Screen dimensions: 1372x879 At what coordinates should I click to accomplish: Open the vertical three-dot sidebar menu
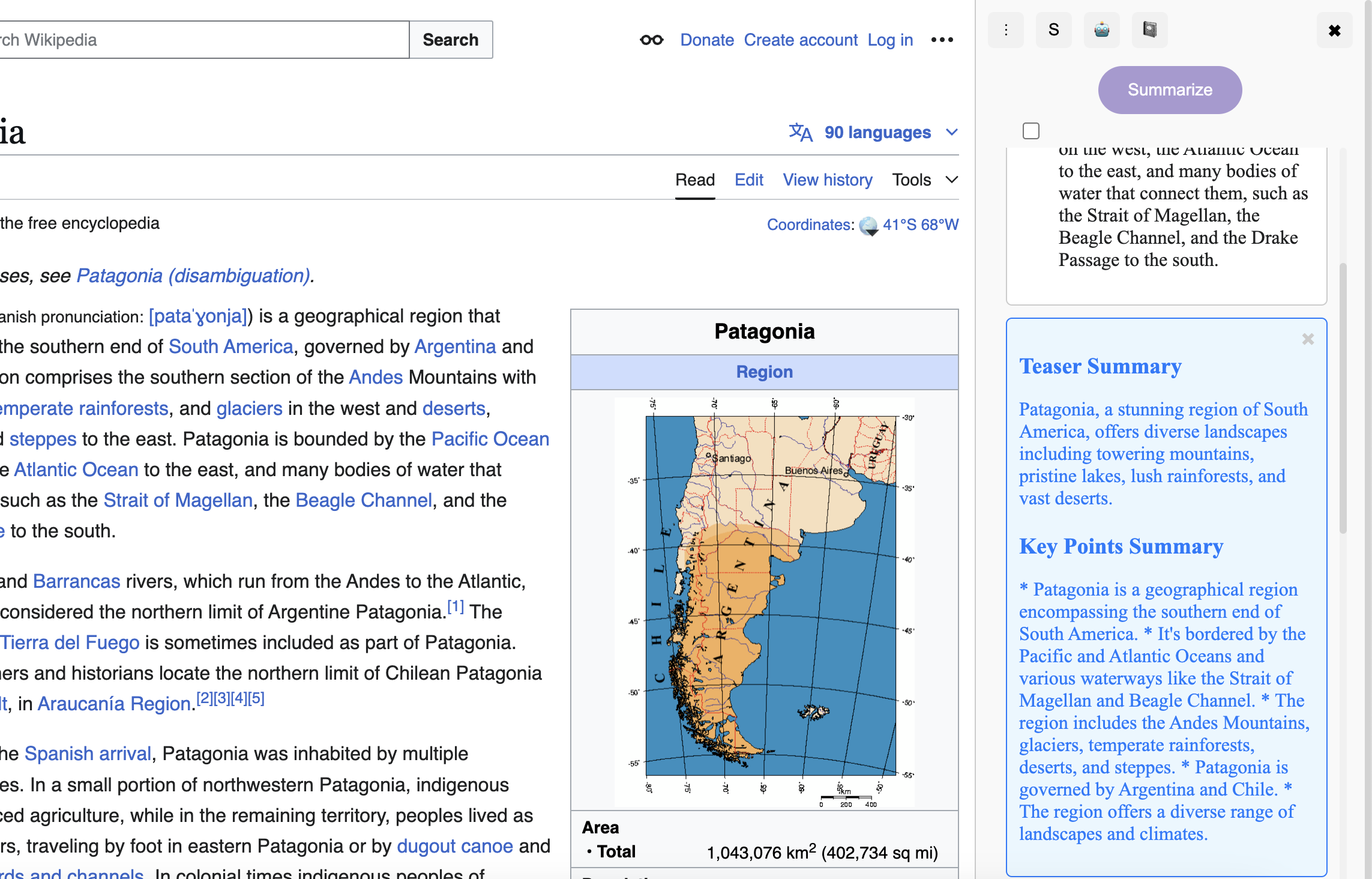click(x=1006, y=30)
